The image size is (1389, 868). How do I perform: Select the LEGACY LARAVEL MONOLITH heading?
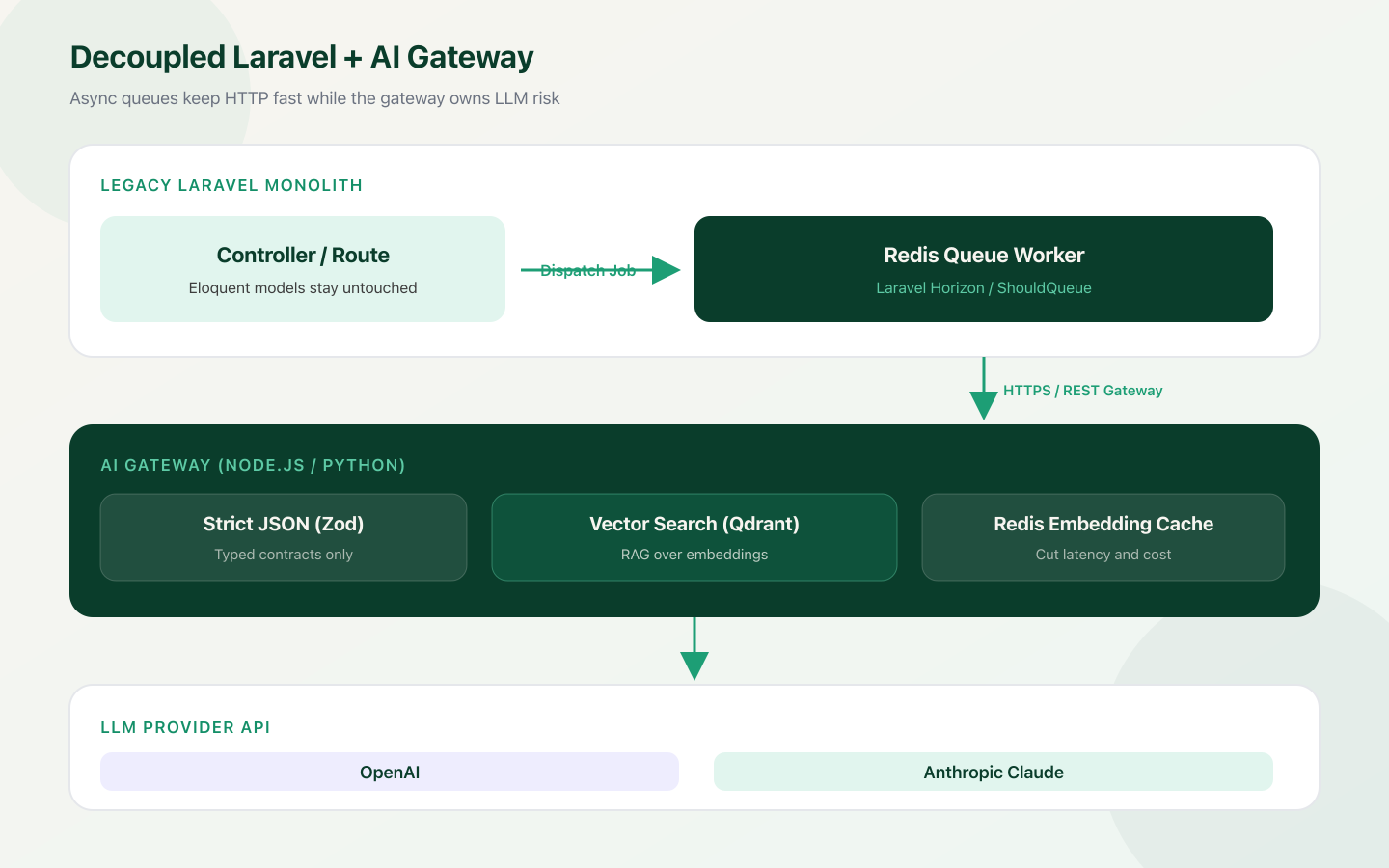click(x=231, y=185)
